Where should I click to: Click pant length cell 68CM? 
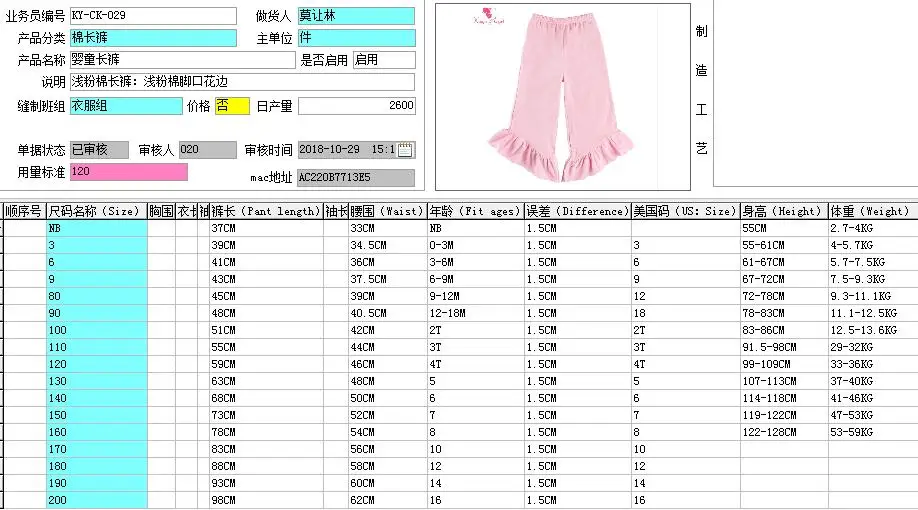point(266,398)
